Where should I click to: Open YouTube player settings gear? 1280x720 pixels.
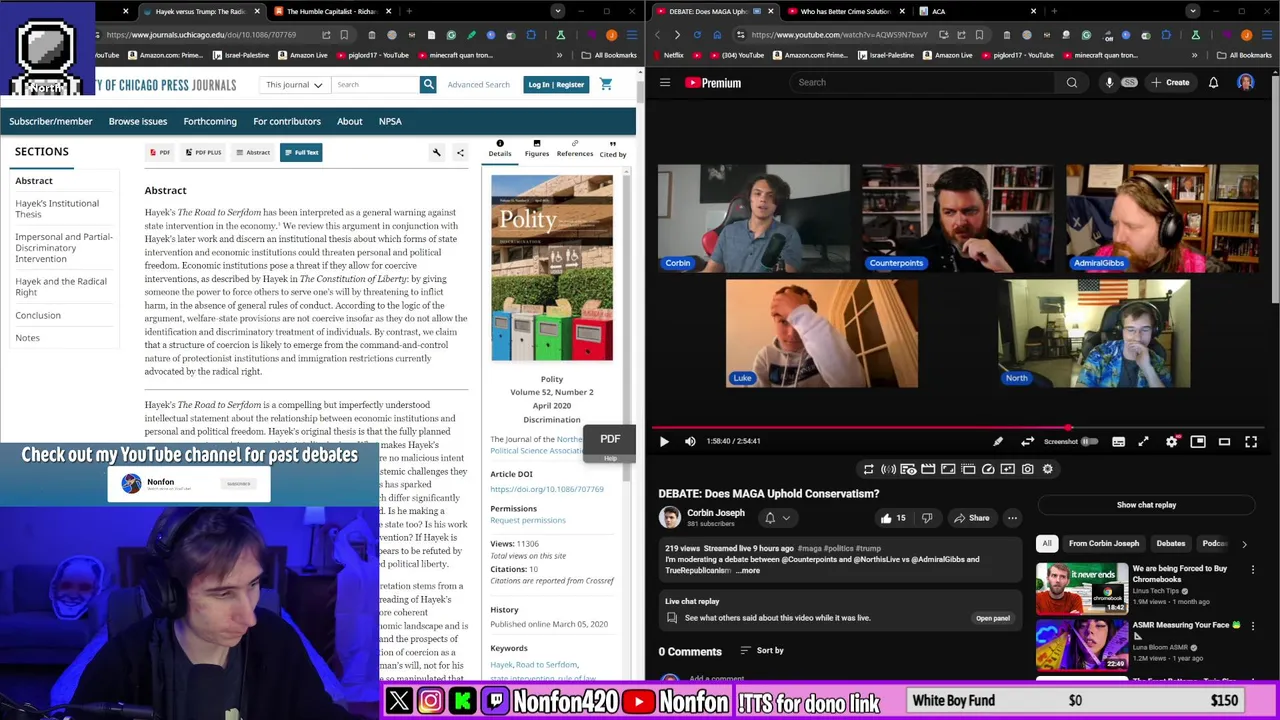(1172, 441)
